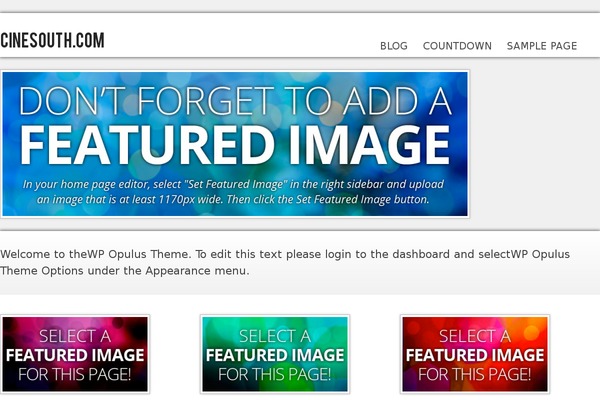Open the BLOG menu item
Image resolution: width=600 pixels, height=400 pixels.
tap(394, 46)
